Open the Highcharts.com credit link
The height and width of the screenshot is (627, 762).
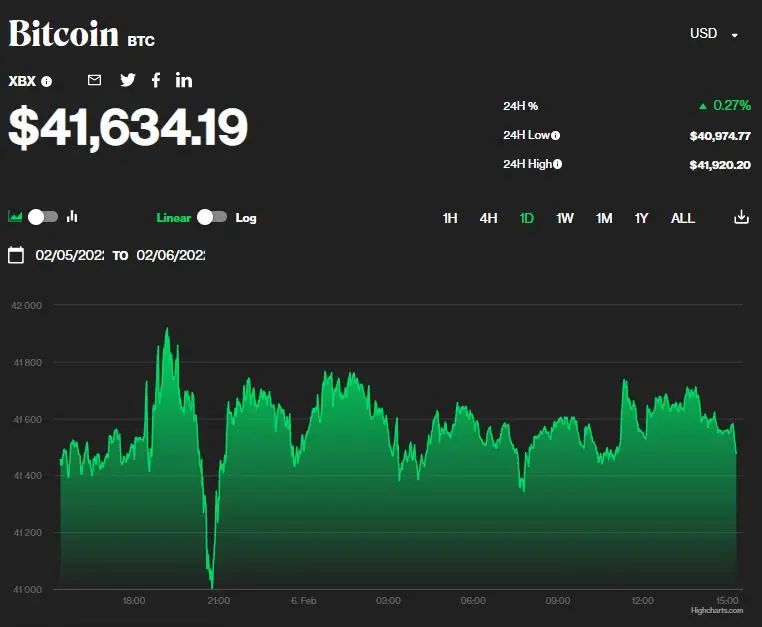tap(717, 610)
